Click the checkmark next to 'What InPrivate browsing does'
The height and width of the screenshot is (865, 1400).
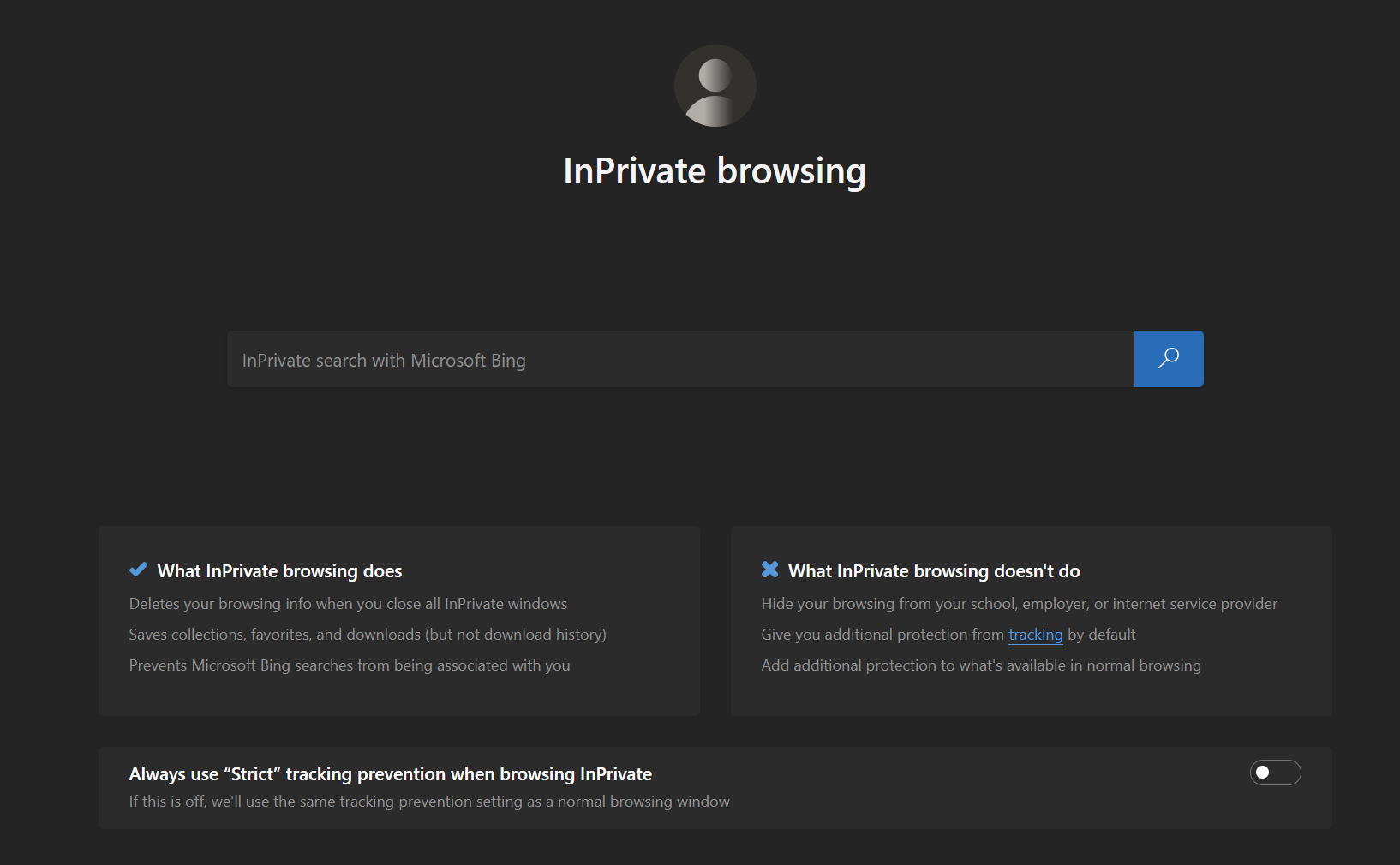(x=138, y=569)
